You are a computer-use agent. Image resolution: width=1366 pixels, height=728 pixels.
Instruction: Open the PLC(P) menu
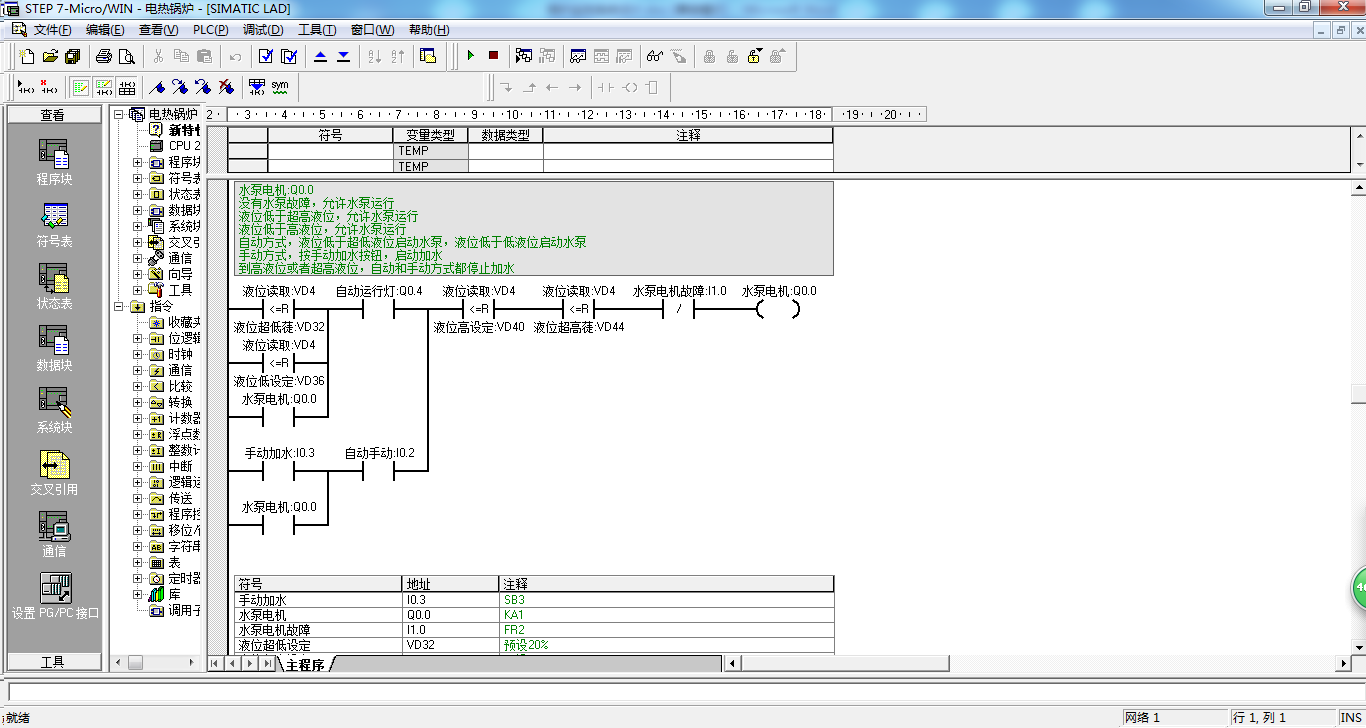[210, 30]
